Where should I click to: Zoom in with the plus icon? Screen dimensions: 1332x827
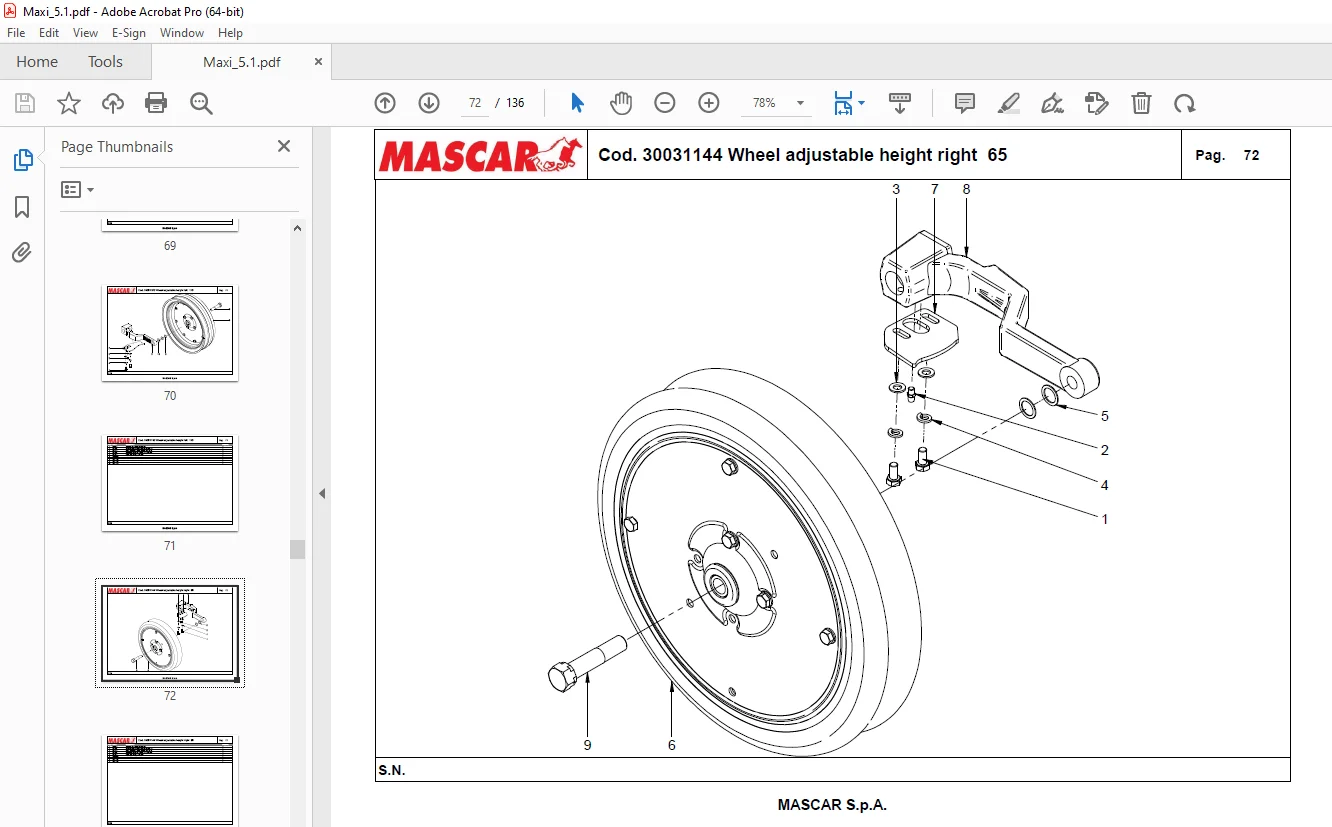(x=709, y=103)
